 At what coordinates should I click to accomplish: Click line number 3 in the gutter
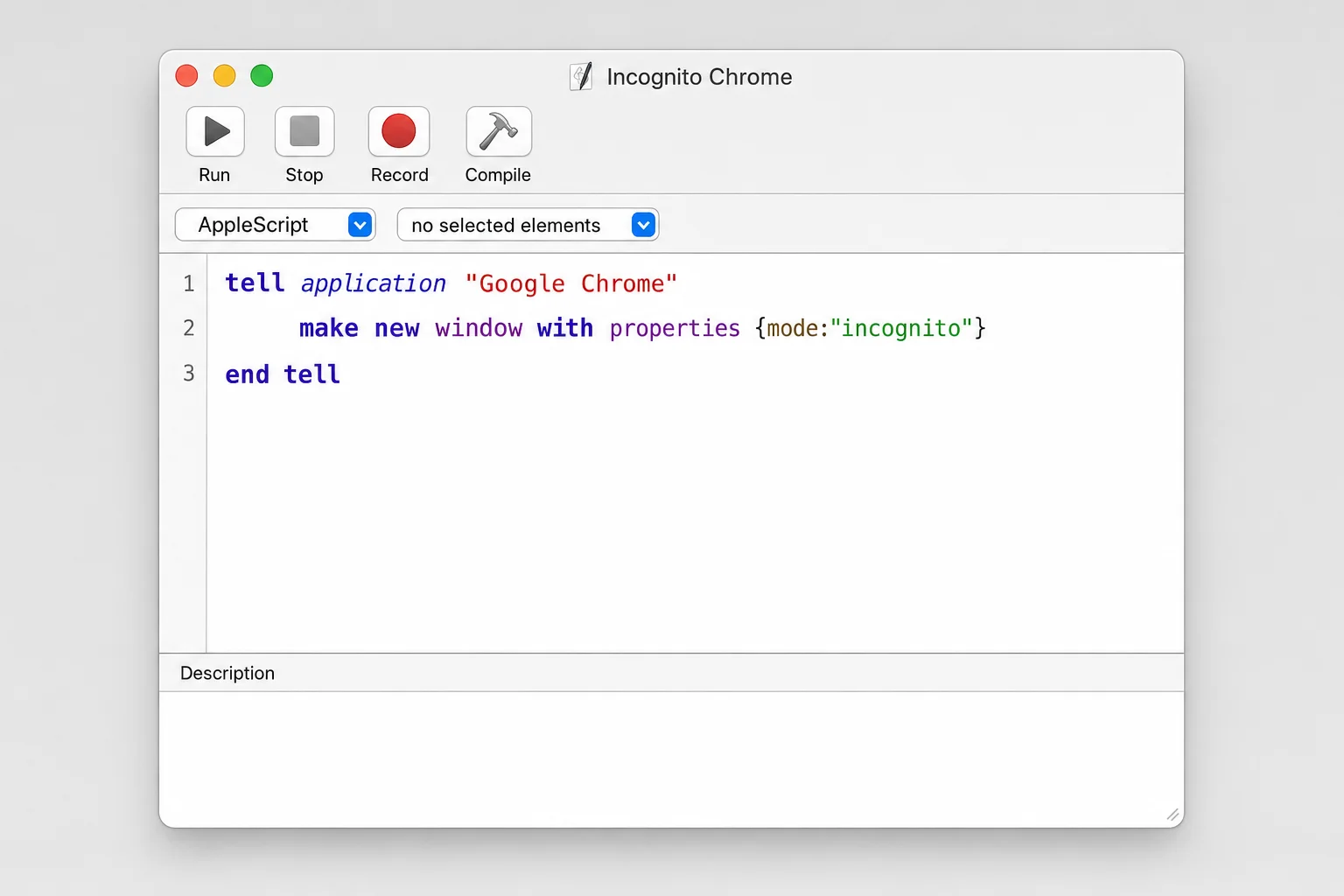point(188,374)
